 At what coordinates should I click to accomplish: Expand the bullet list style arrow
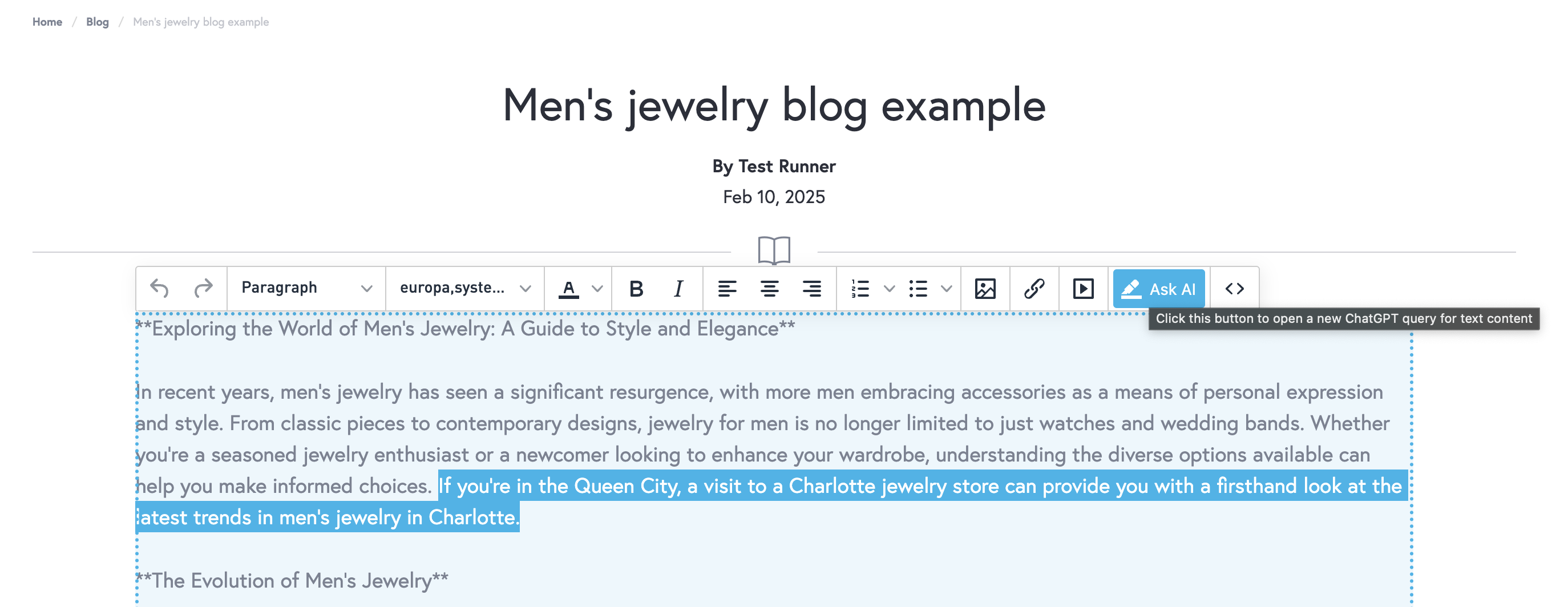click(946, 289)
